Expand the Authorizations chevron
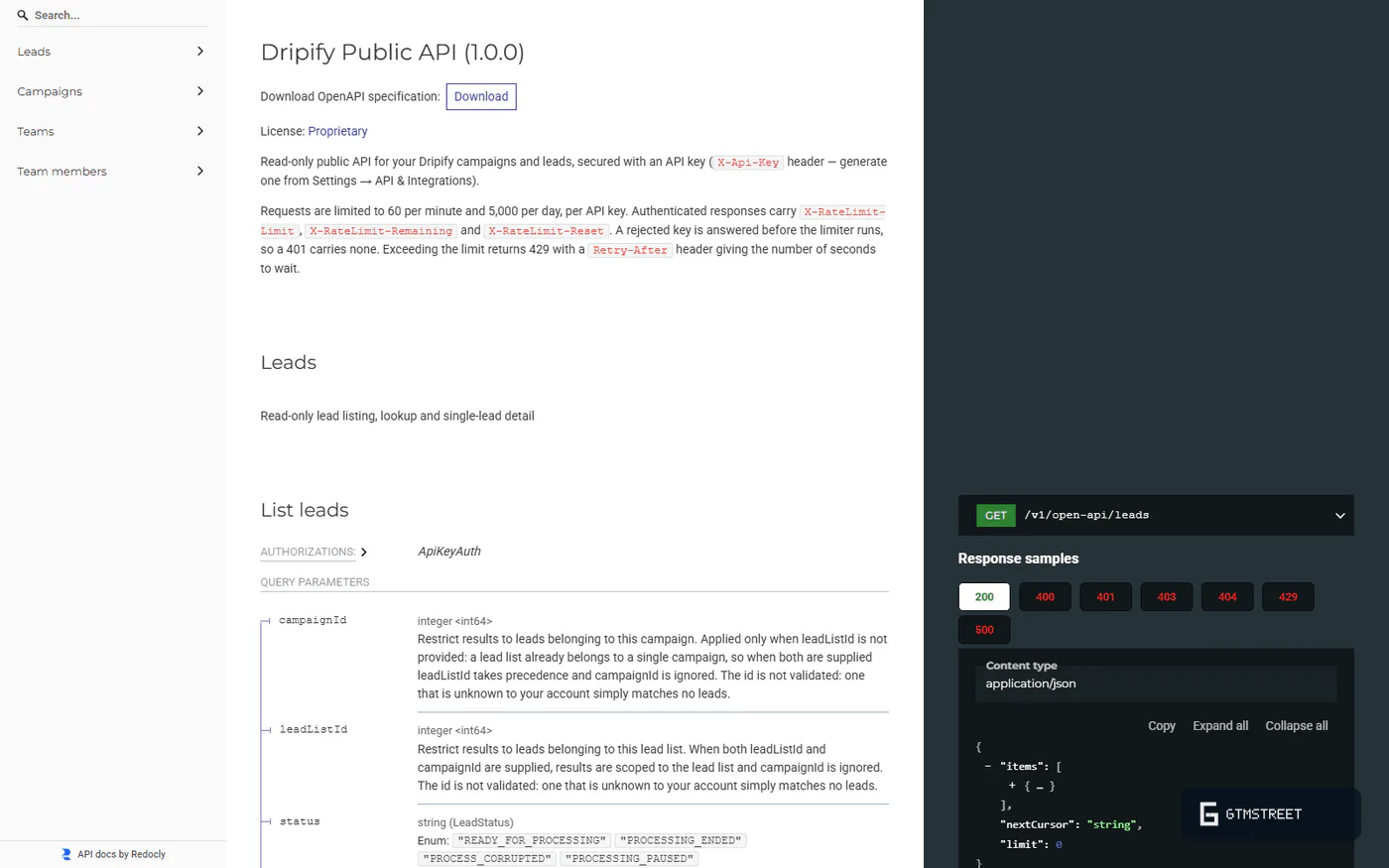 tap(364, 552)
